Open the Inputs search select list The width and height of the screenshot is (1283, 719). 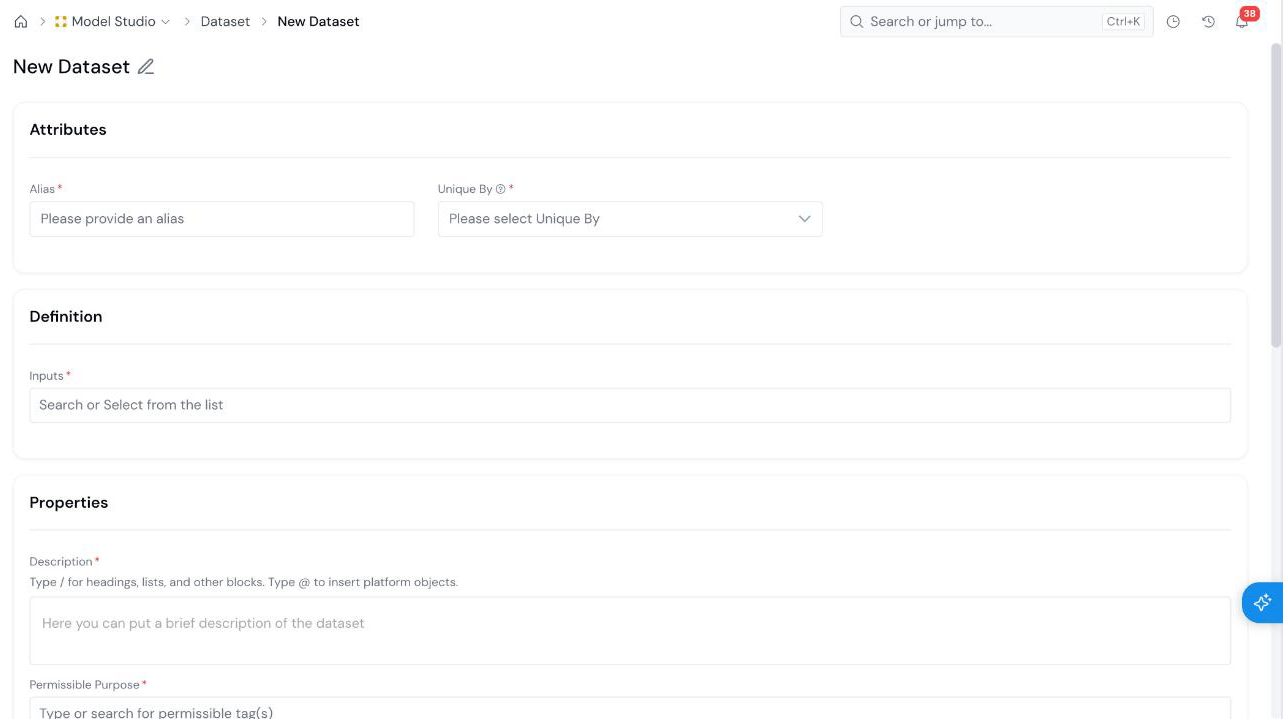[x=630, y=405]
